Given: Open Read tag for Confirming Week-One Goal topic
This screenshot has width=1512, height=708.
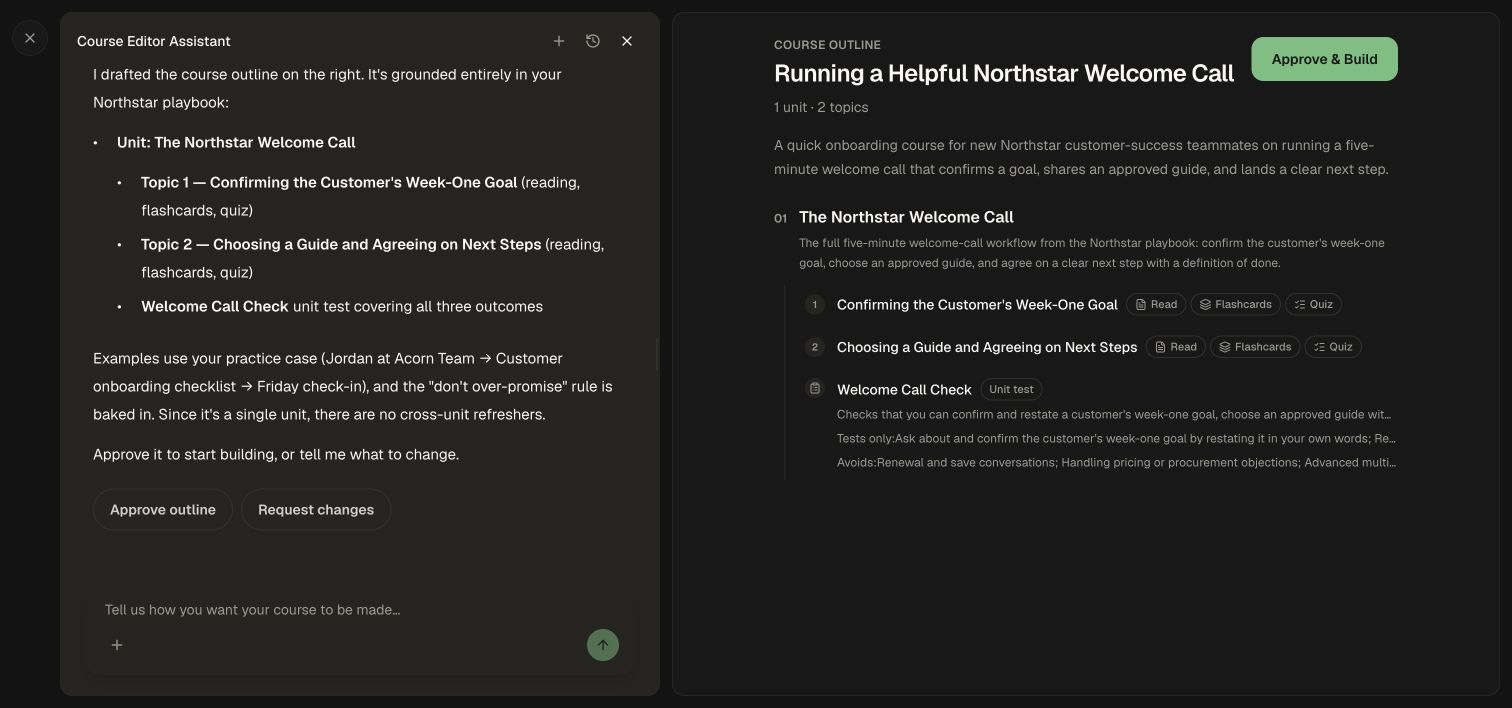Looking at the screenshot, I should [1156, 305].
